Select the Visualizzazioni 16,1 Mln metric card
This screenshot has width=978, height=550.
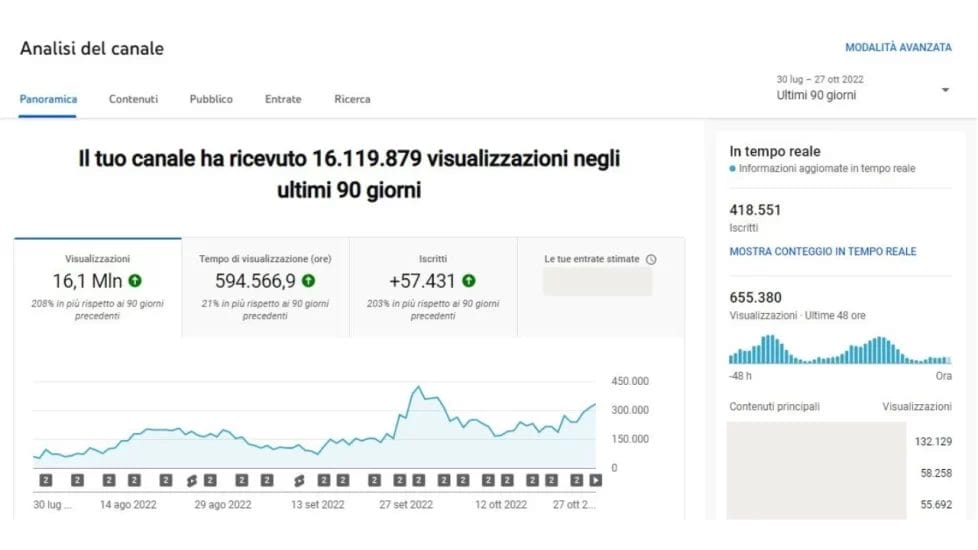tap(97, 287)
